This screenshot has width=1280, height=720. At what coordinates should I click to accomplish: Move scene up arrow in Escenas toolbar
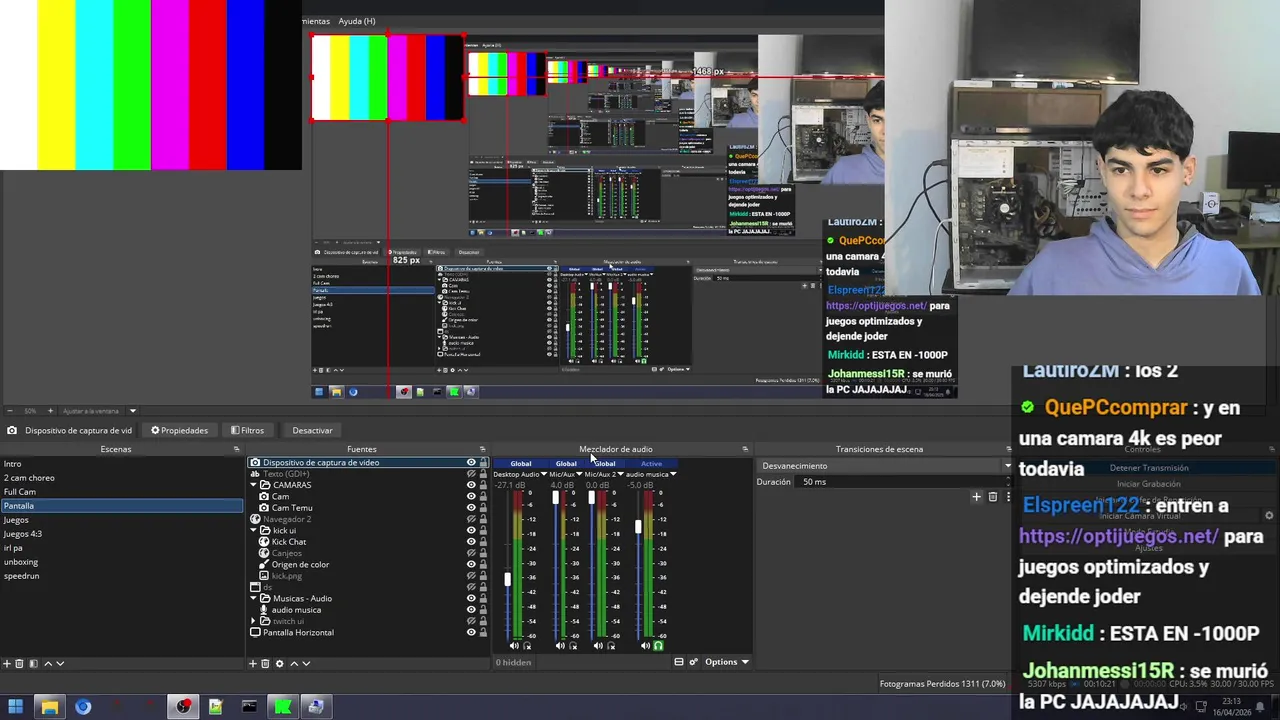(48, 663)
